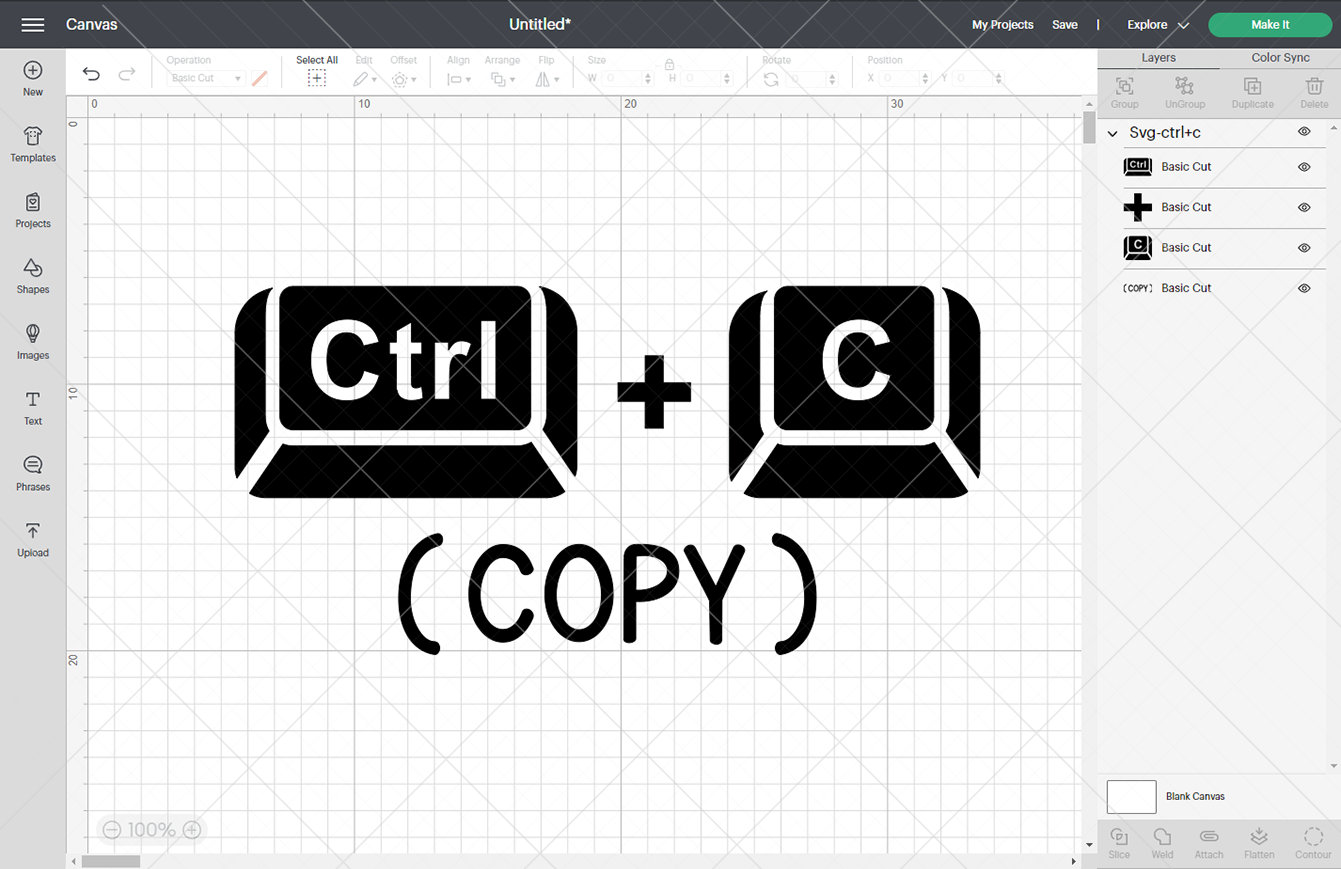Click the Attach icon

(1209, 842)
